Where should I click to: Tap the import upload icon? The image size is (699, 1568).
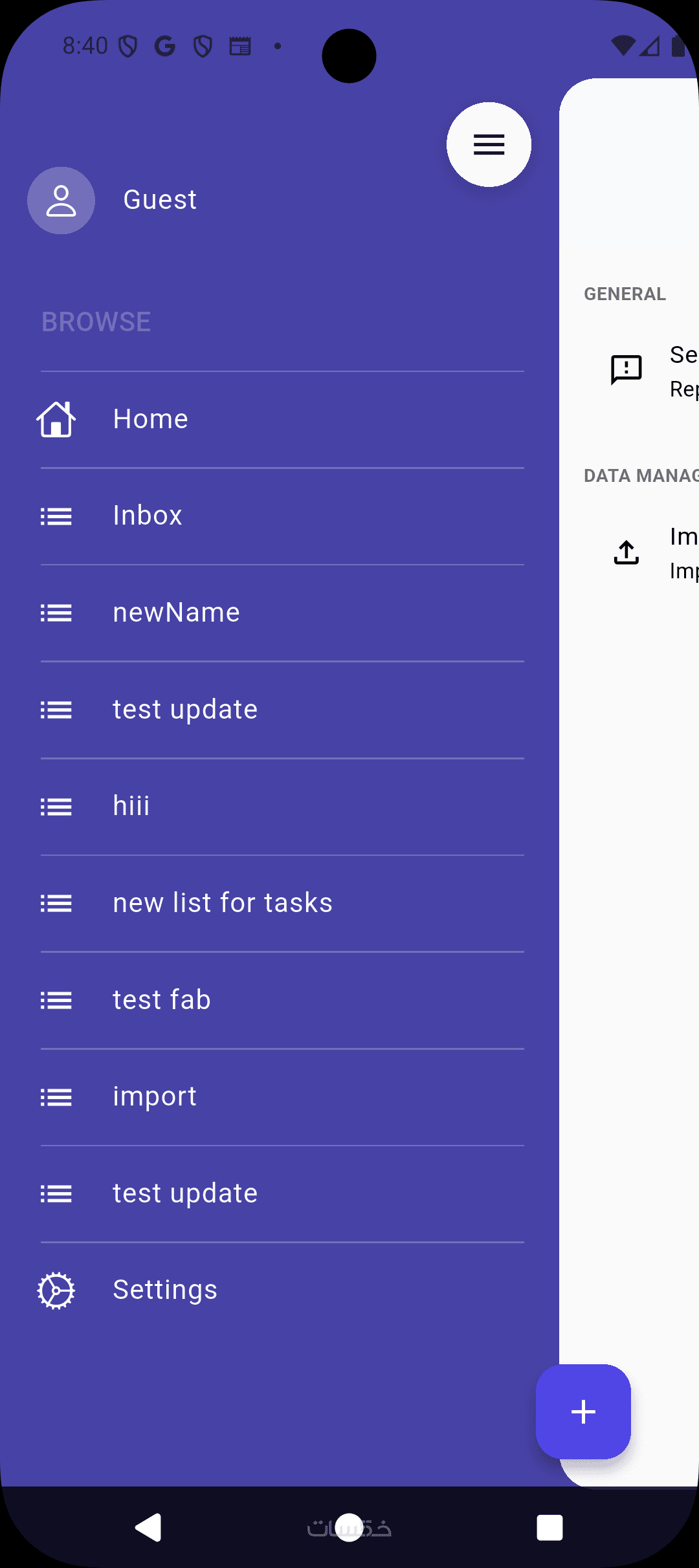pyautogui.click(x=626, y=552)
